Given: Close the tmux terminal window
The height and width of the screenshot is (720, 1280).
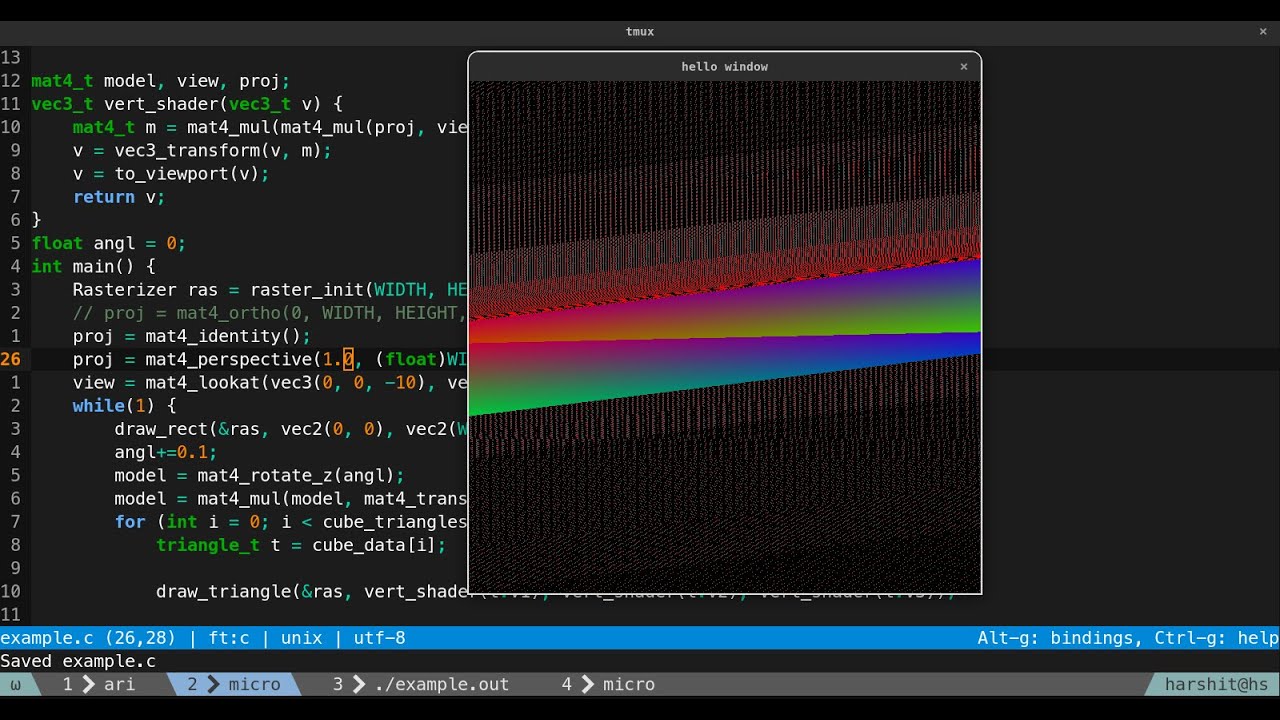Looking at the screenshot, I should [x=1263, y=31].
